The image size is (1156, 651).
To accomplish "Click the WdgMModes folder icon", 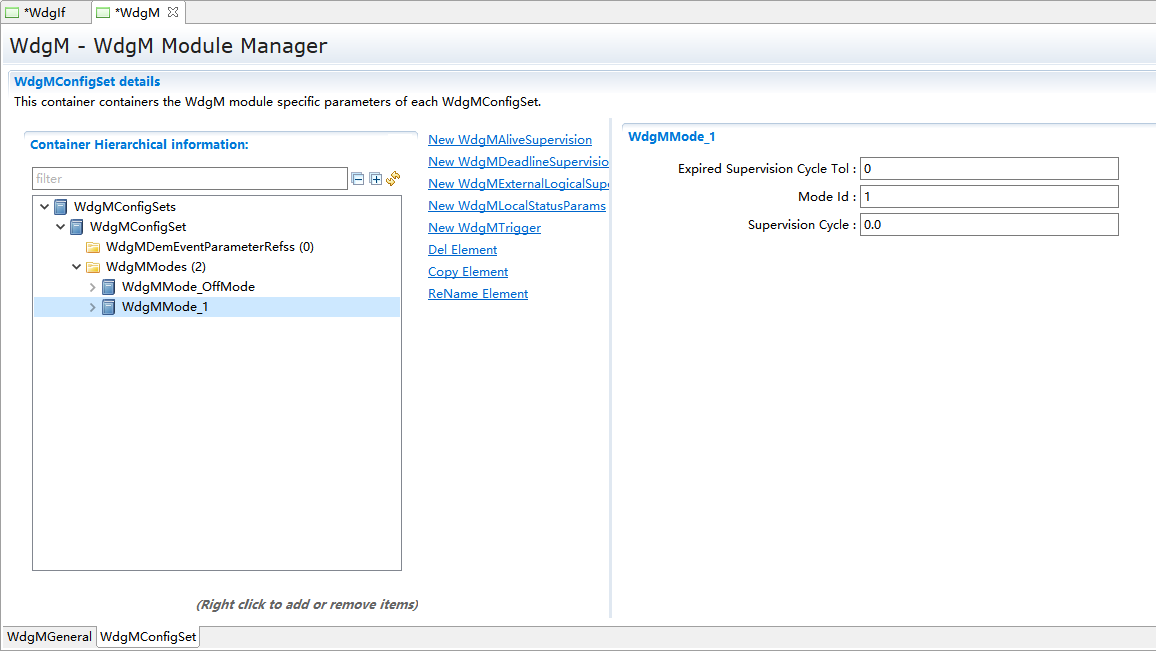I will click(x=93, y=267).
